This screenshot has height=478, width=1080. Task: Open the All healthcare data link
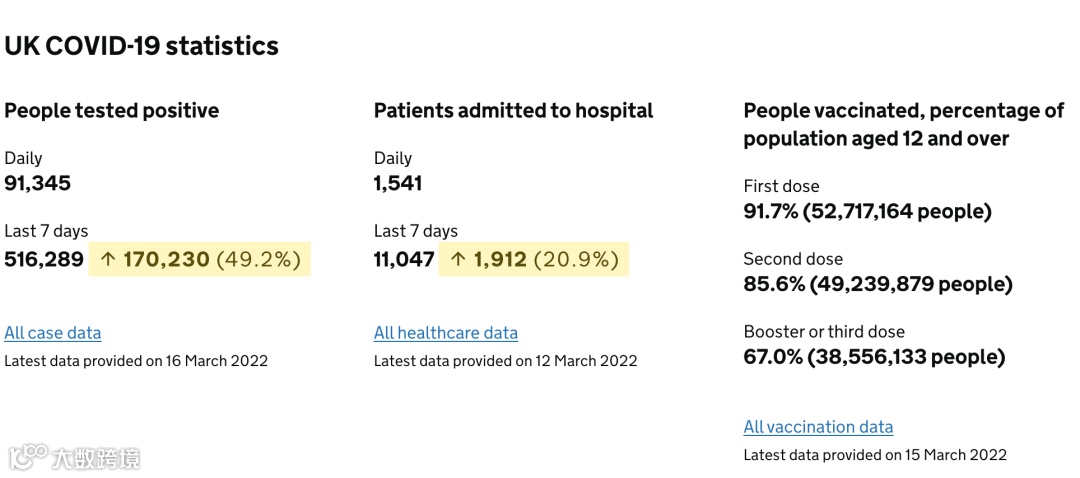[446, 333]
